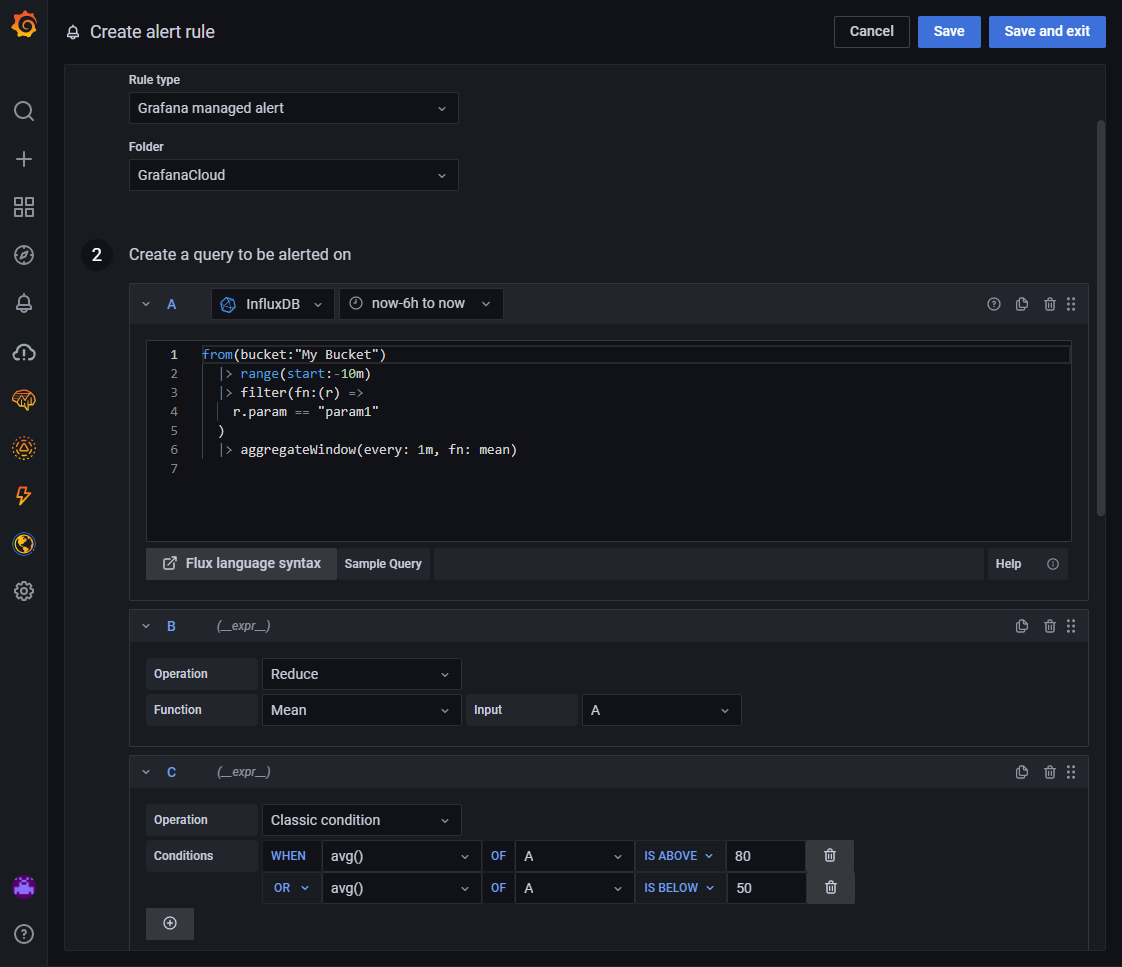The image size is (1122, 967).
Task: Click the purple user avatar icon
Action: click(x=24, y=886)
